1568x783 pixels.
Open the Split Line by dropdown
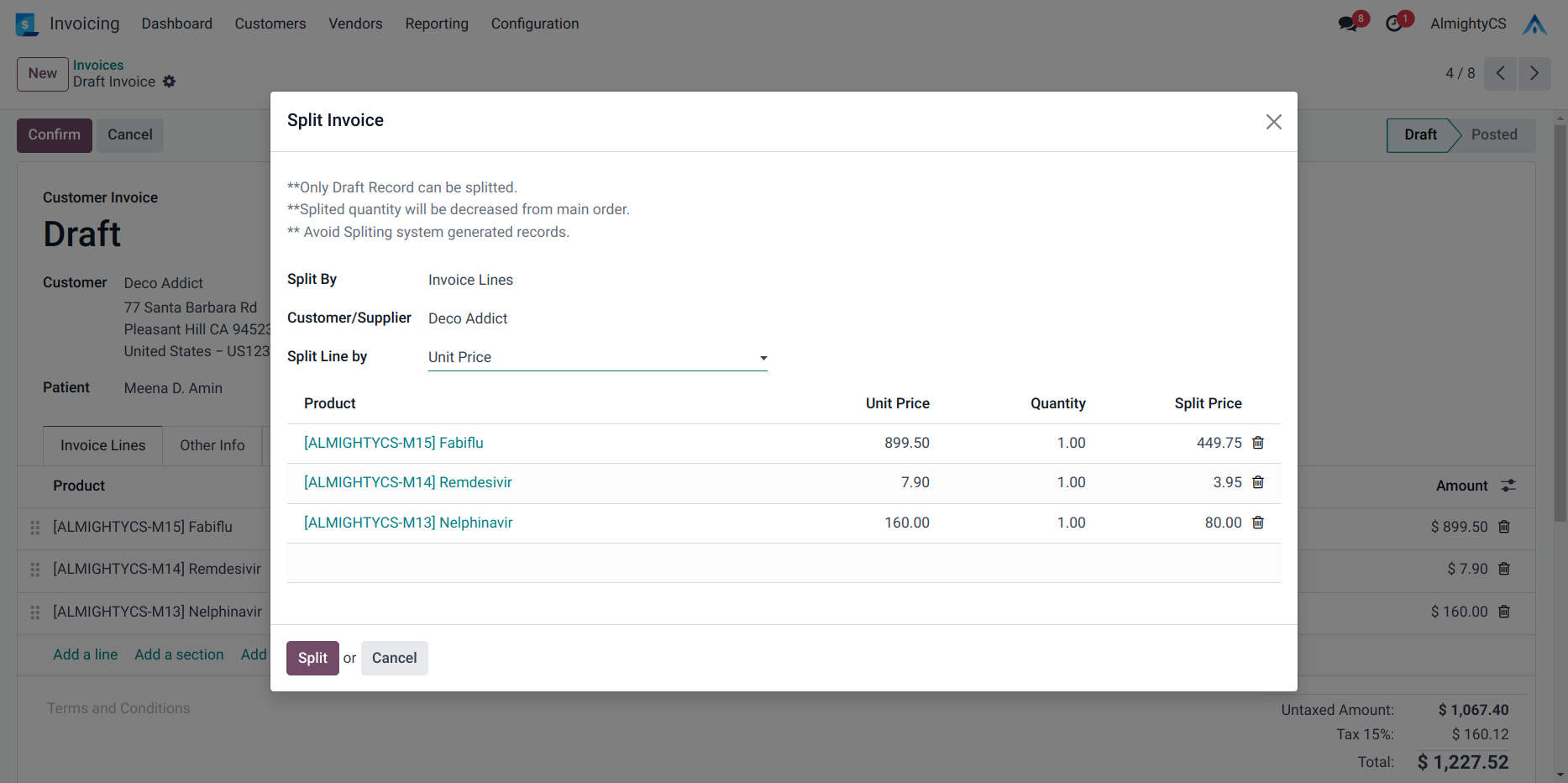[597, 357]
